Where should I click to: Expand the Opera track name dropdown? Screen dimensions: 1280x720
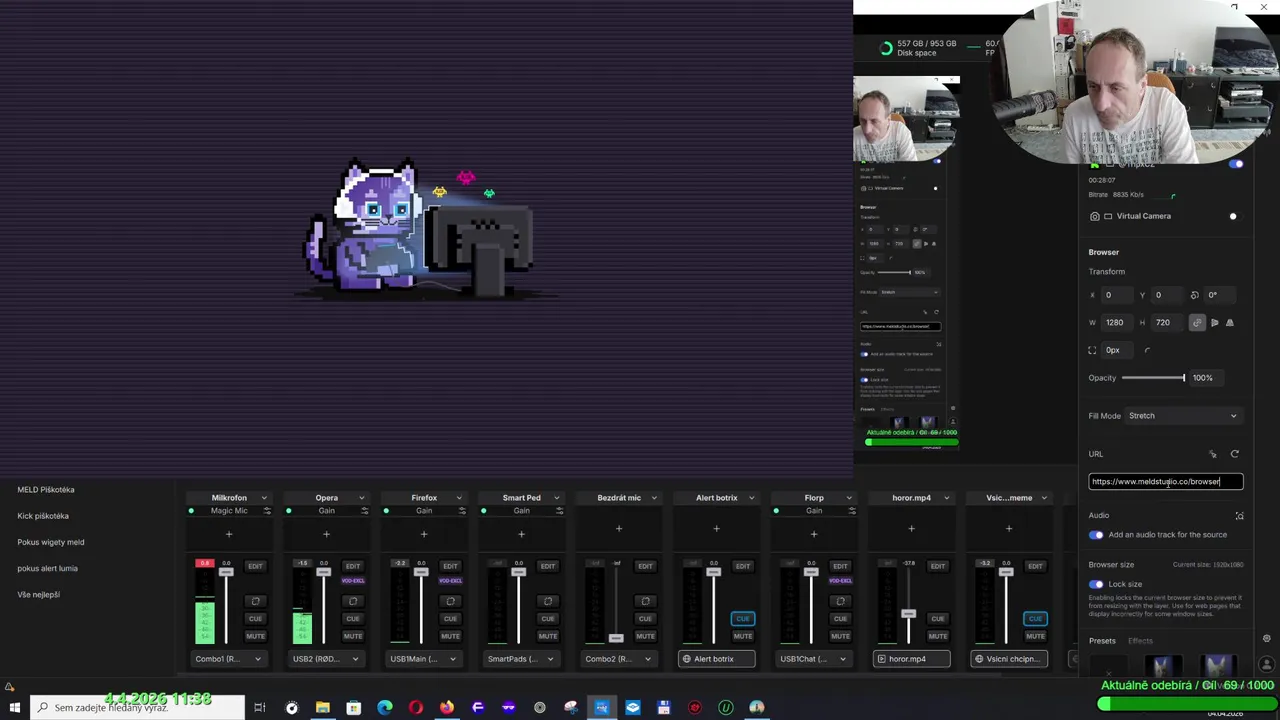point(361,498)
